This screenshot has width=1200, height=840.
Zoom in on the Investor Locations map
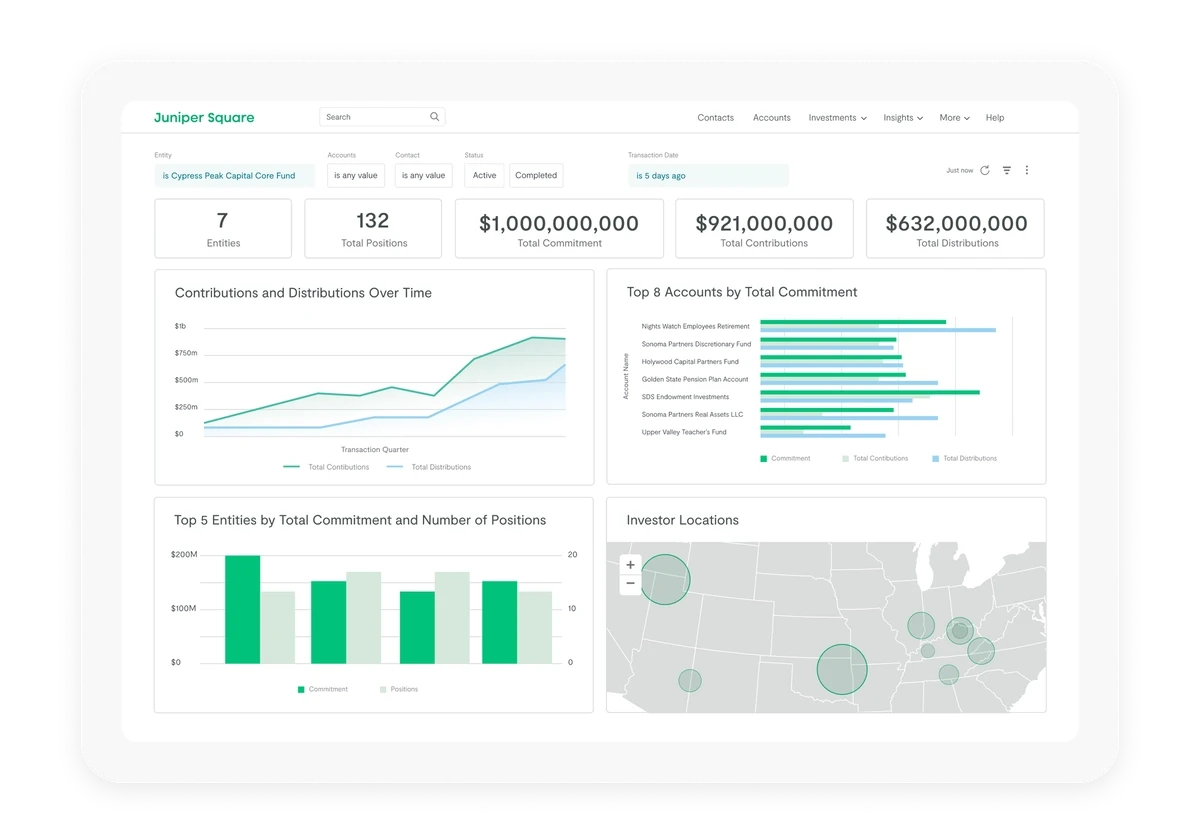tap(630, 564)
